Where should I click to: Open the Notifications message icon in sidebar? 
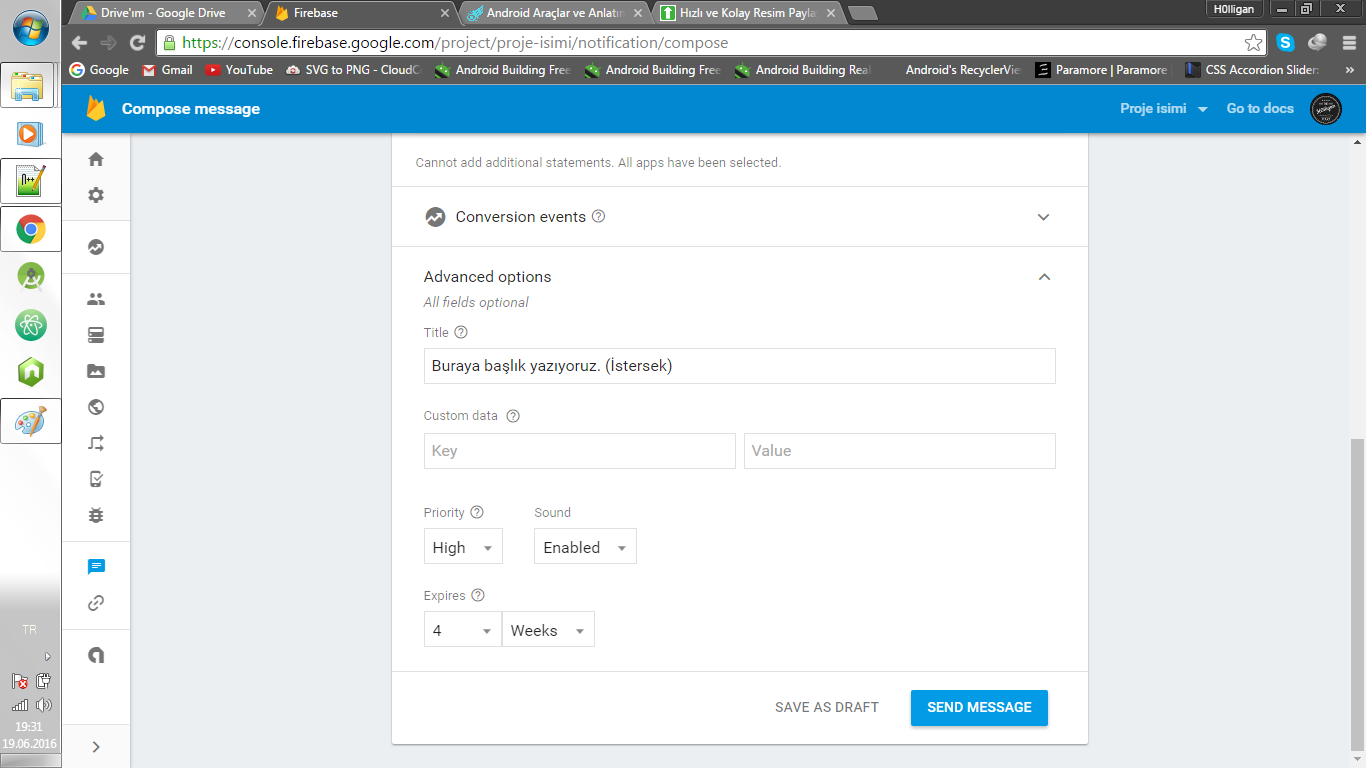(x=96, y=567)
